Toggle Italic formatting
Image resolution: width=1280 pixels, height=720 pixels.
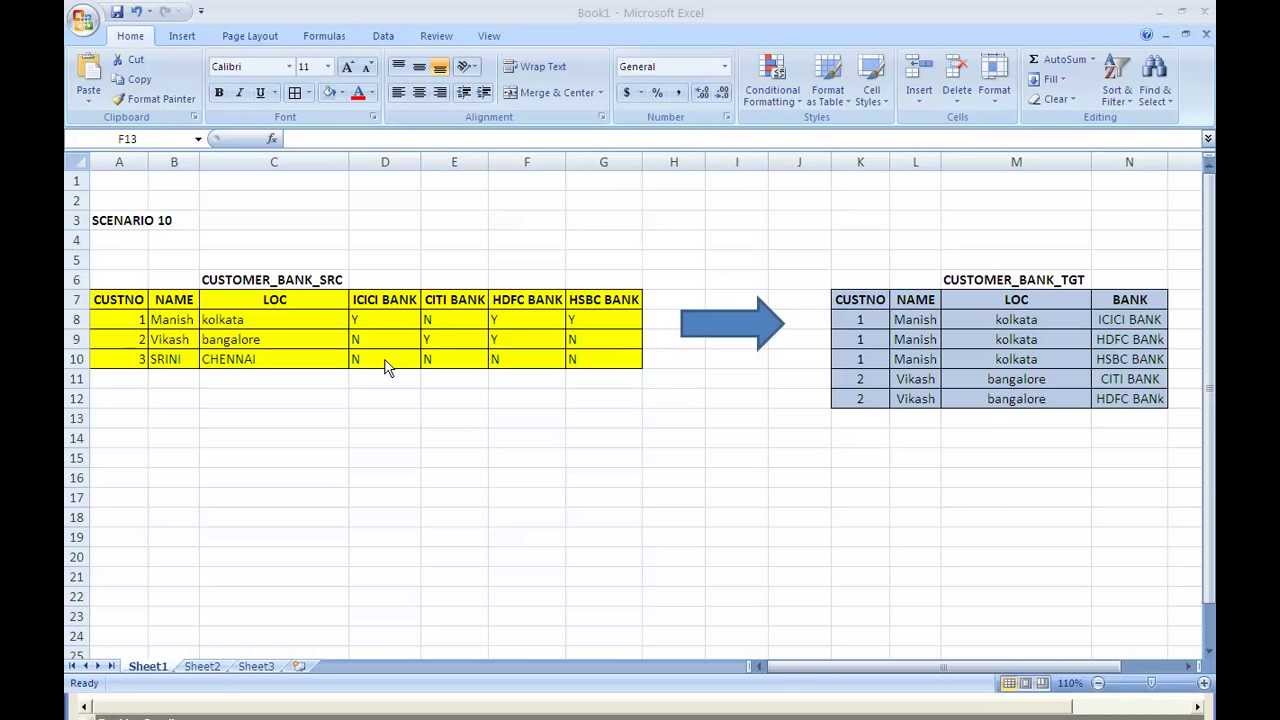(239, 93)
